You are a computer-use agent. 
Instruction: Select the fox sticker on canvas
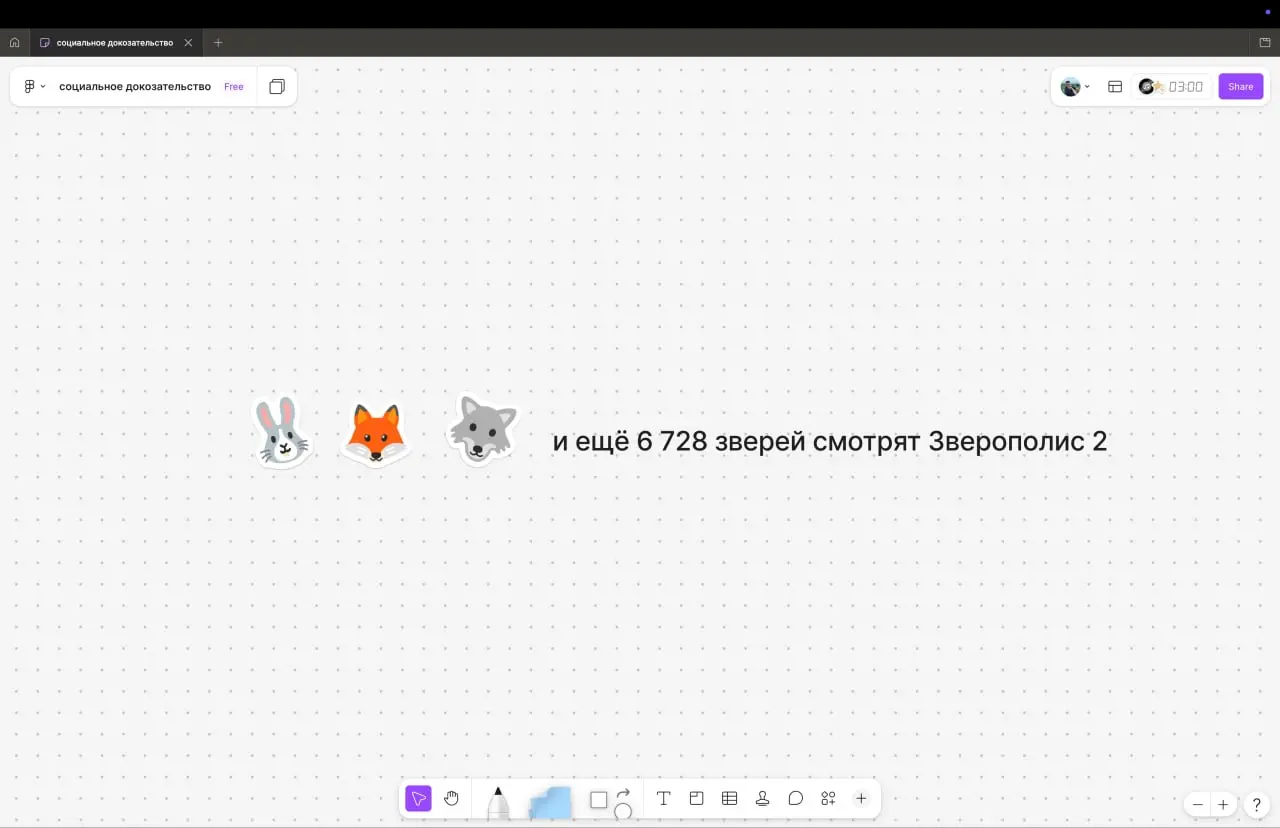(375, 435)
